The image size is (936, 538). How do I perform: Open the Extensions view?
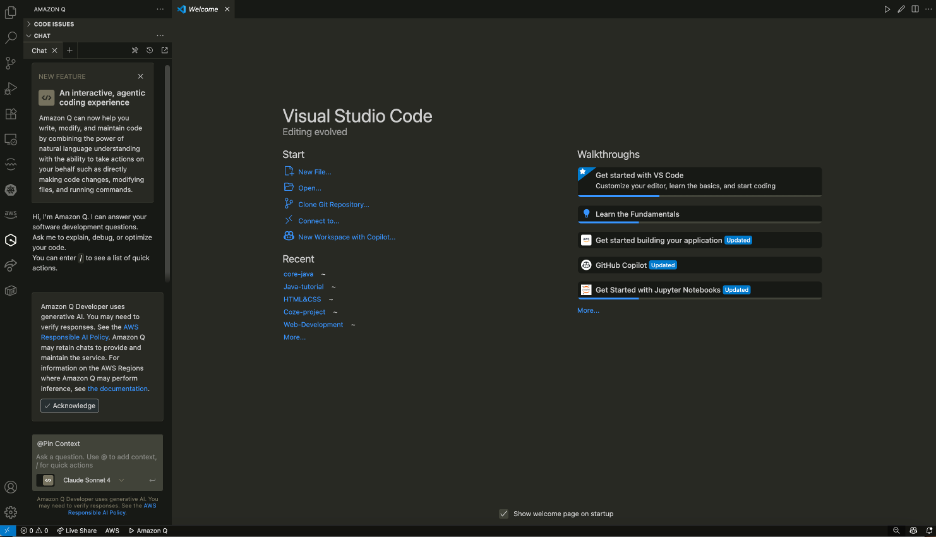[x=11, y=114]
